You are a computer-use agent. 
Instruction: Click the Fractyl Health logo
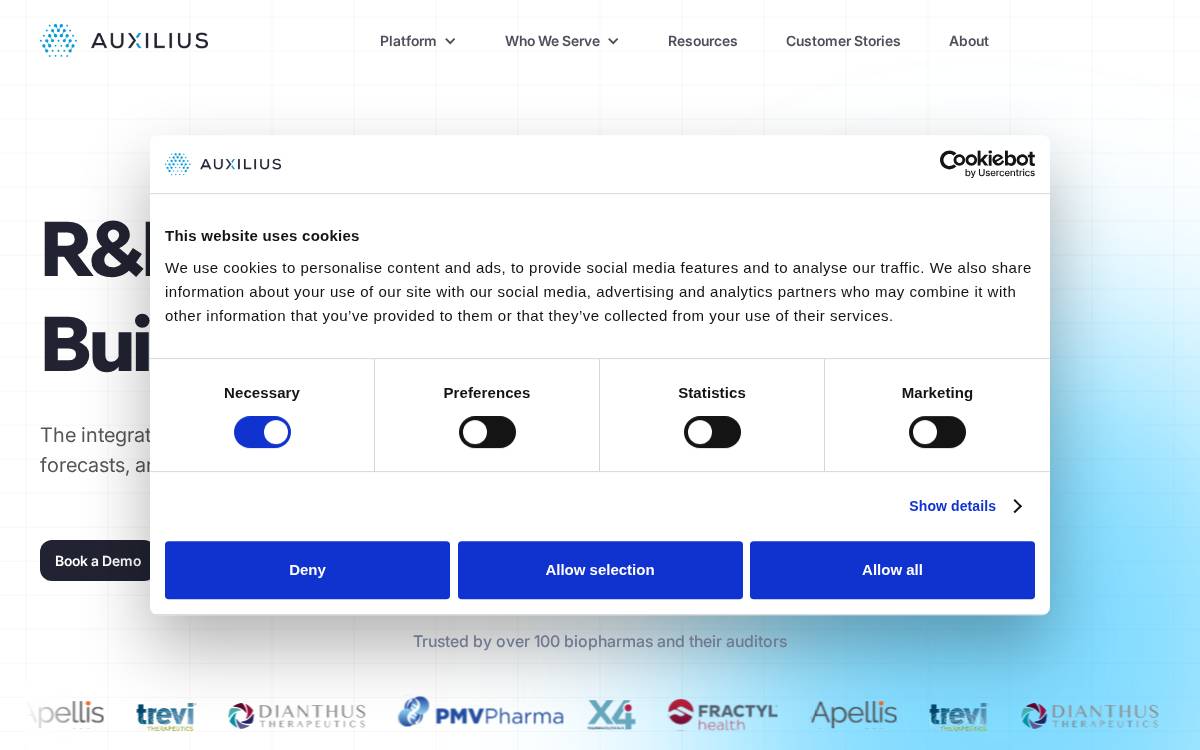tap(722, 715)
